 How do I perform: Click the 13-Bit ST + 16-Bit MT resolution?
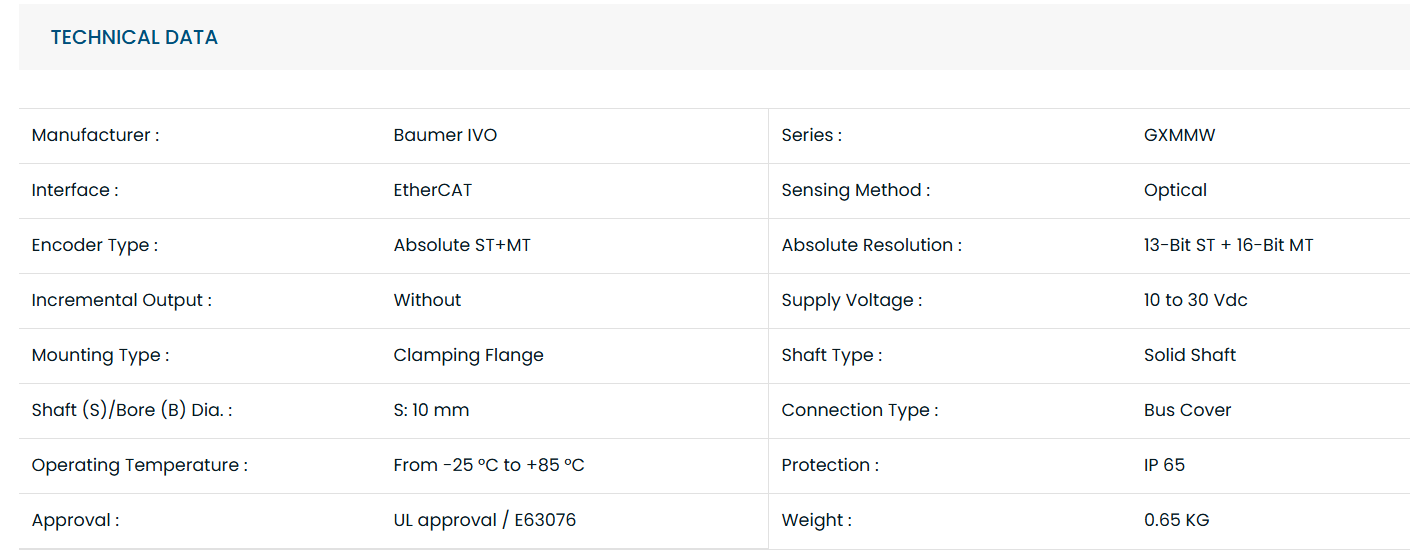click(1228, 246)
